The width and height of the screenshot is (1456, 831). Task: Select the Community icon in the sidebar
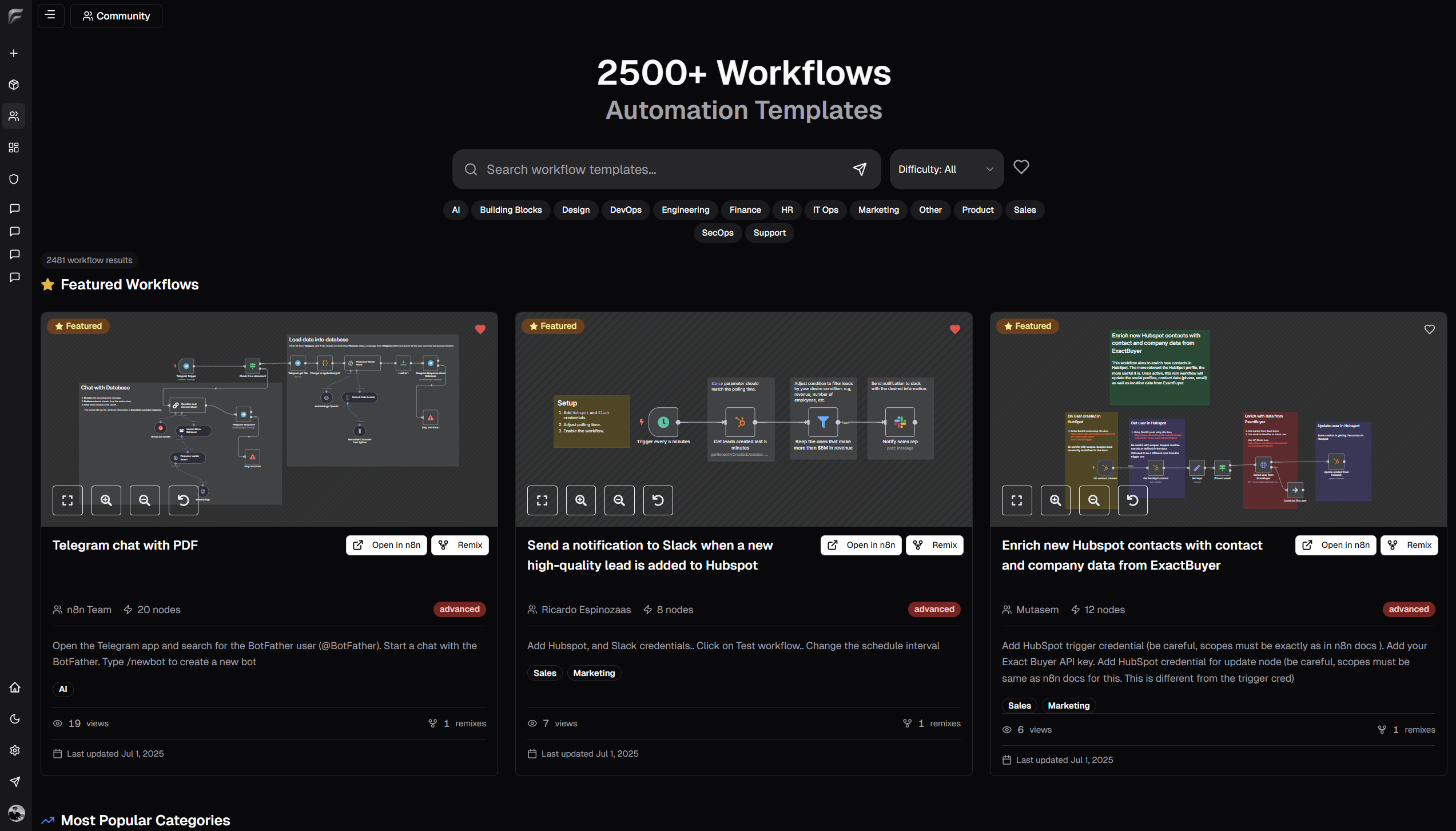14,116
